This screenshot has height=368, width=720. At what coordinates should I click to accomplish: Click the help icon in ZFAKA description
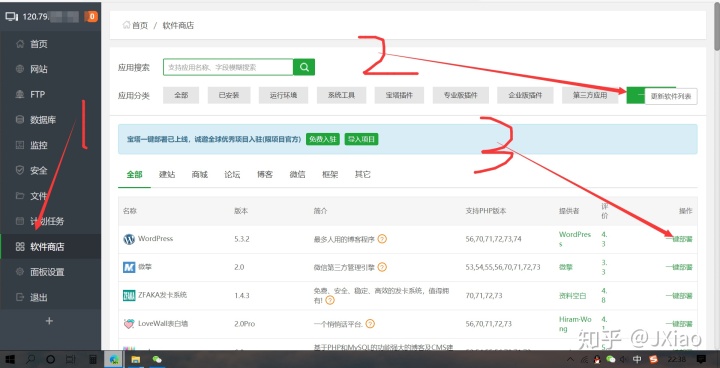click(330, 300)
